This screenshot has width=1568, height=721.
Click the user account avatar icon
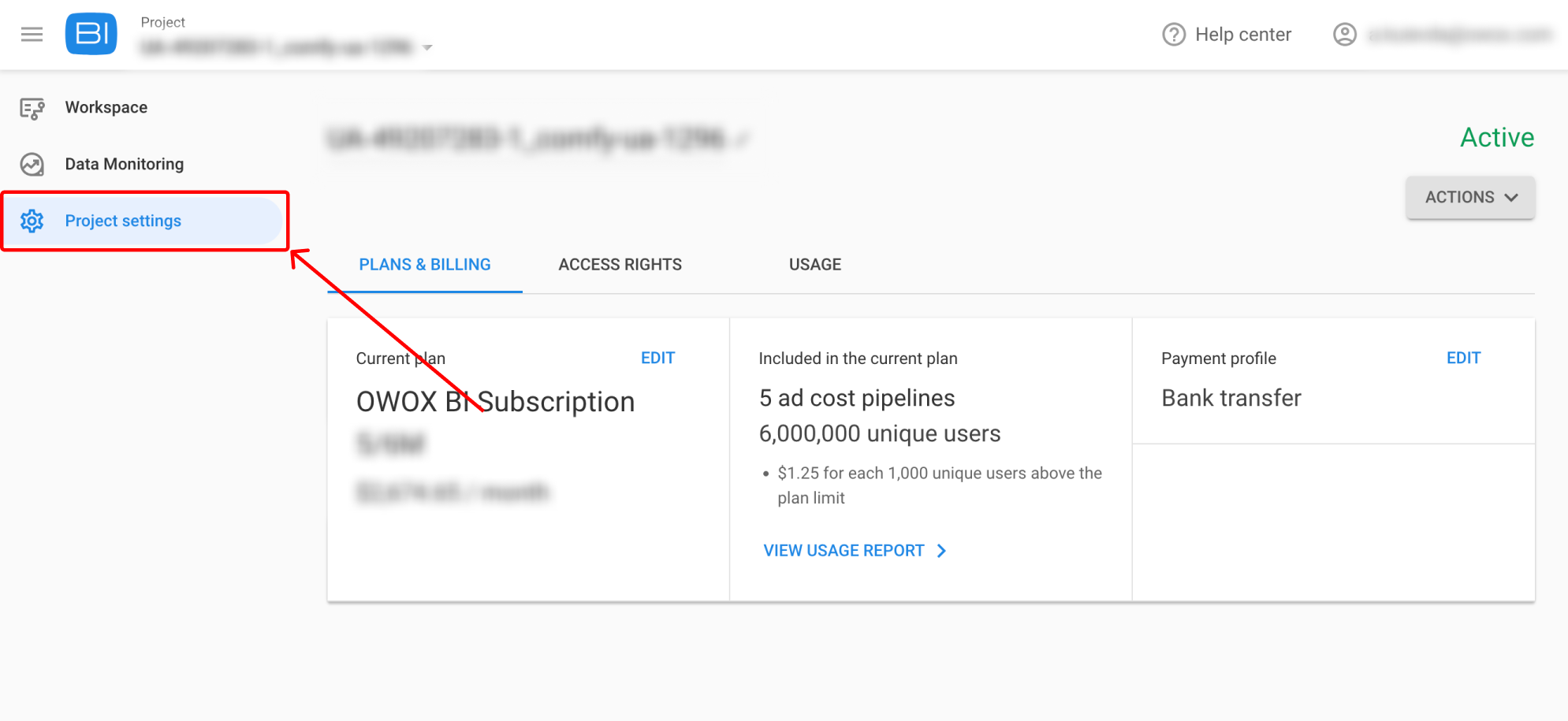[1345, 35]
